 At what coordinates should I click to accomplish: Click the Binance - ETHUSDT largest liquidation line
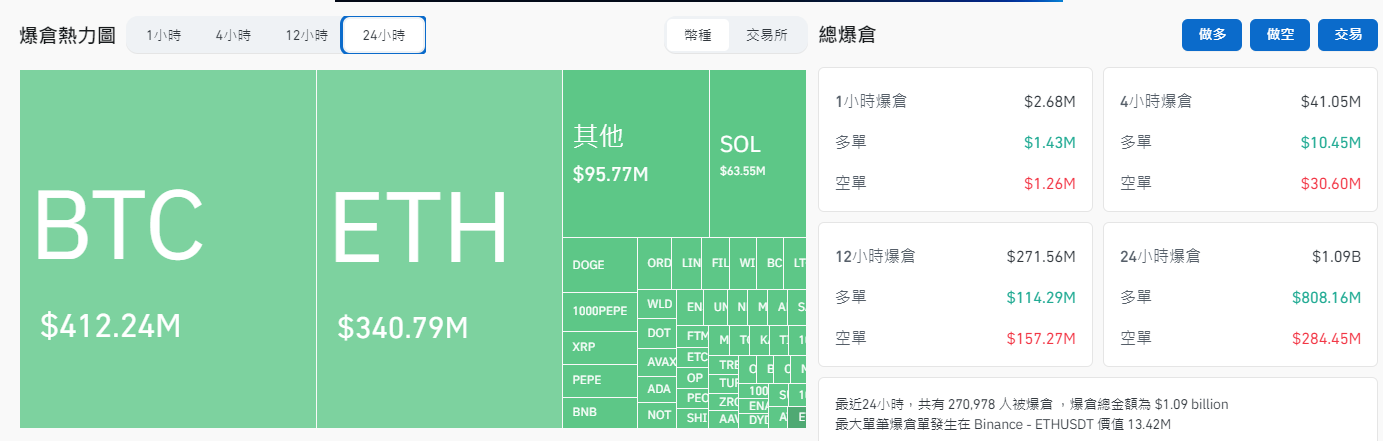pyautogui.click(x=1002, y=423)
